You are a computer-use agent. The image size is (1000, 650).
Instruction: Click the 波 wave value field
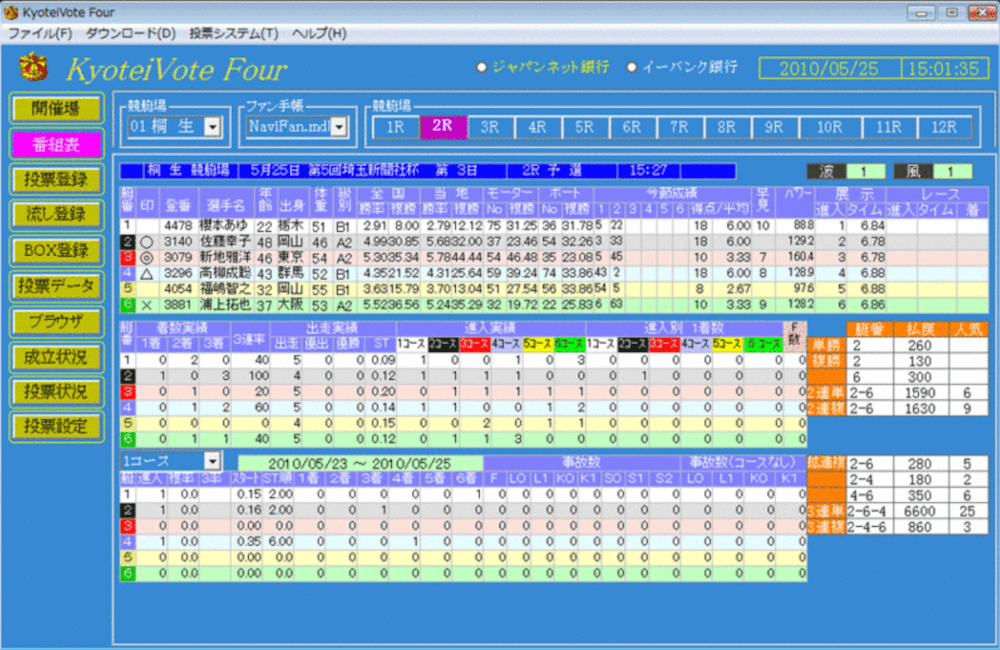tap(865, 171)
